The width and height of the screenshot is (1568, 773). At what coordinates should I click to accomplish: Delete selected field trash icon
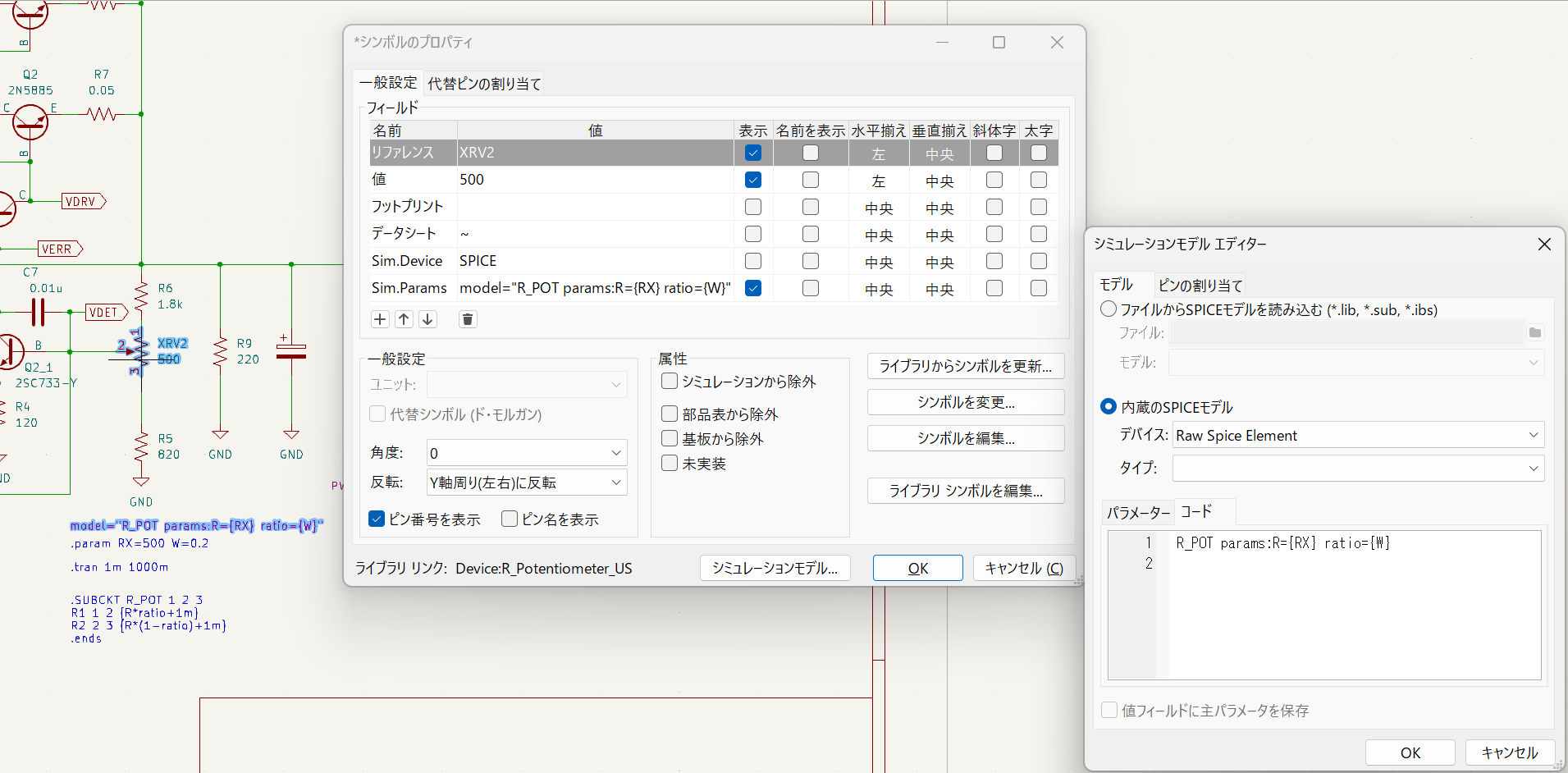click(x=468, y=319)
